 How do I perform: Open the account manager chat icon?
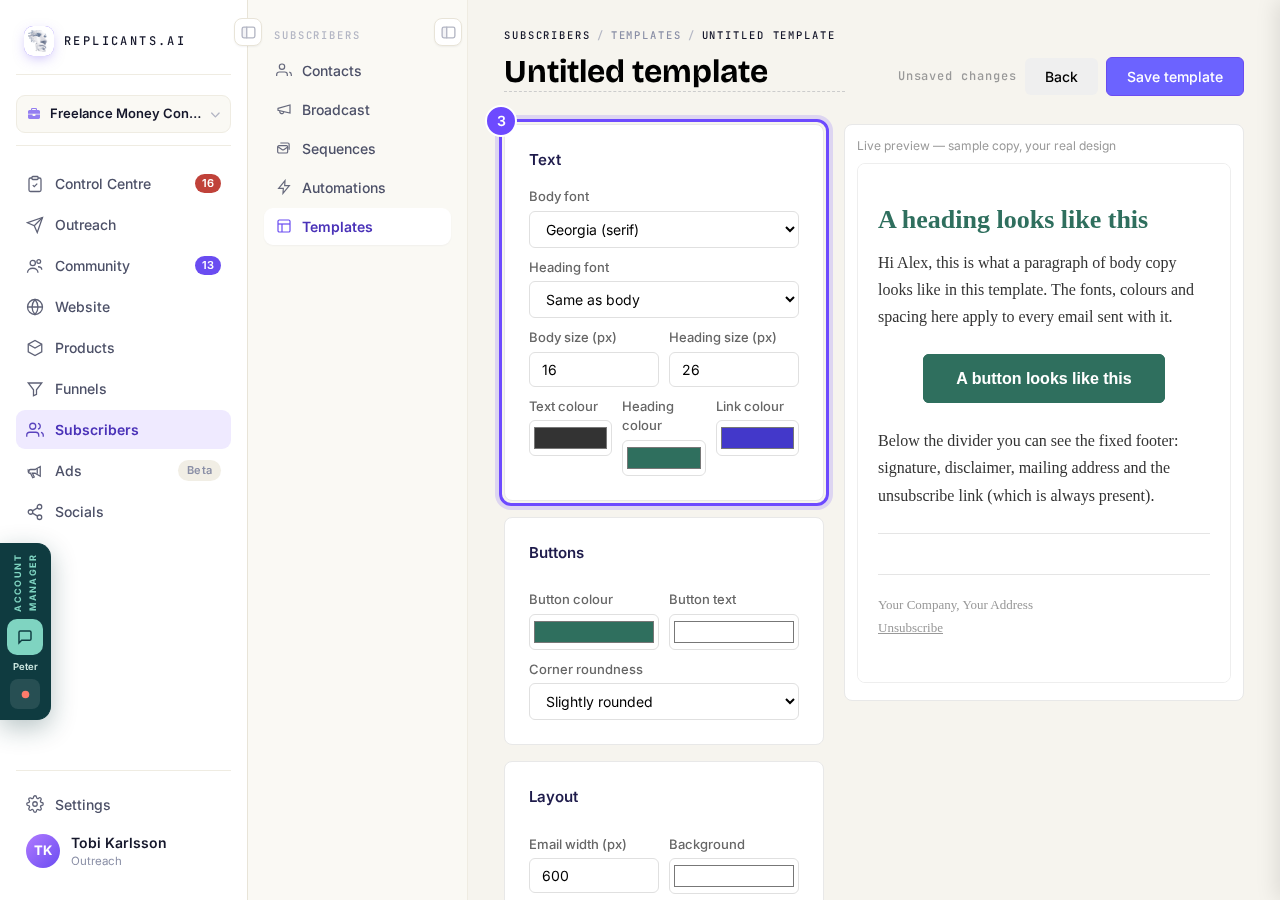click(x=25, y=637)
